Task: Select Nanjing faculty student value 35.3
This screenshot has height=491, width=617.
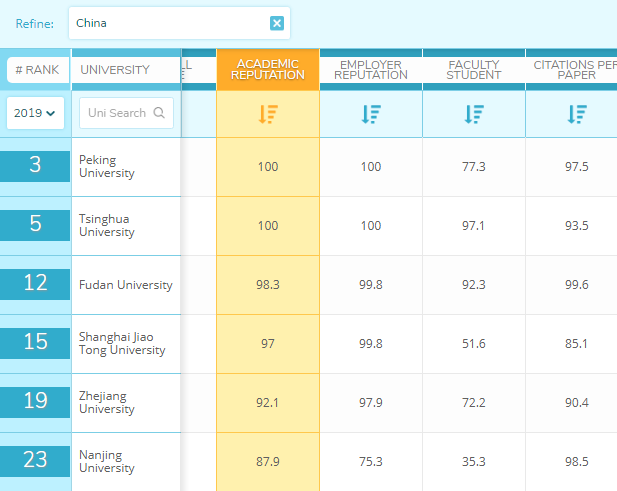Action: click(474, 461)
